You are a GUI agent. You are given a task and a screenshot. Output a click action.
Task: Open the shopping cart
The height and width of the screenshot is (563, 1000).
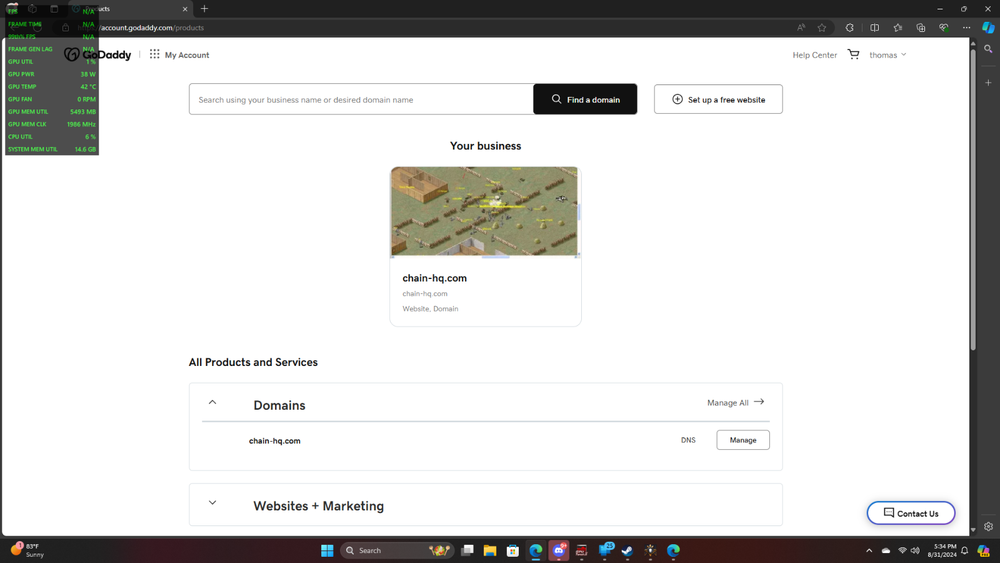[853, 55]
